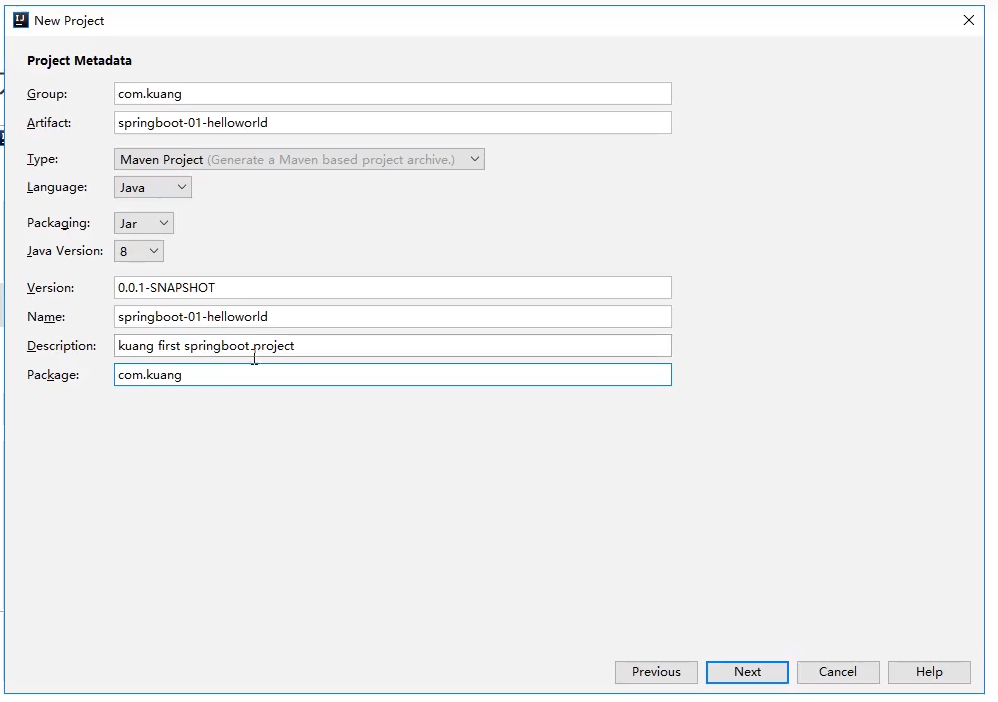
Task: Close the New Project dialog window
Action: [968, 20]
